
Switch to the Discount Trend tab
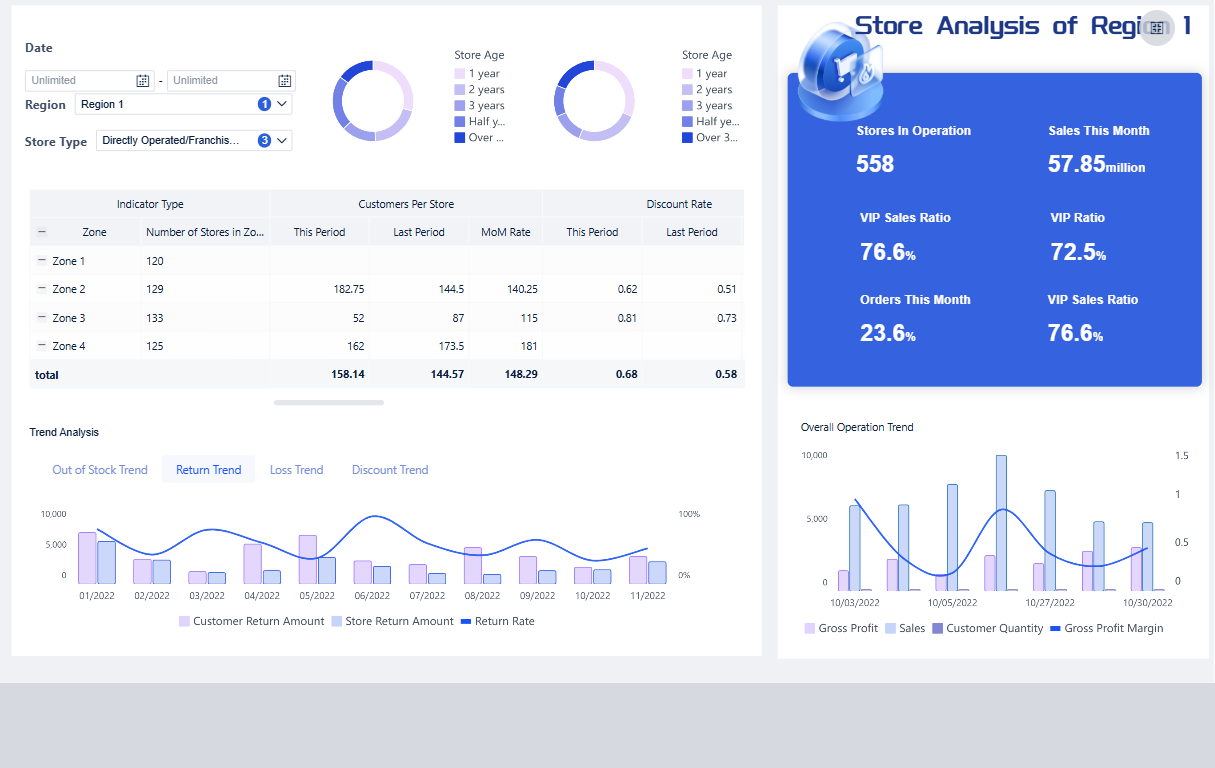point(390,469)
